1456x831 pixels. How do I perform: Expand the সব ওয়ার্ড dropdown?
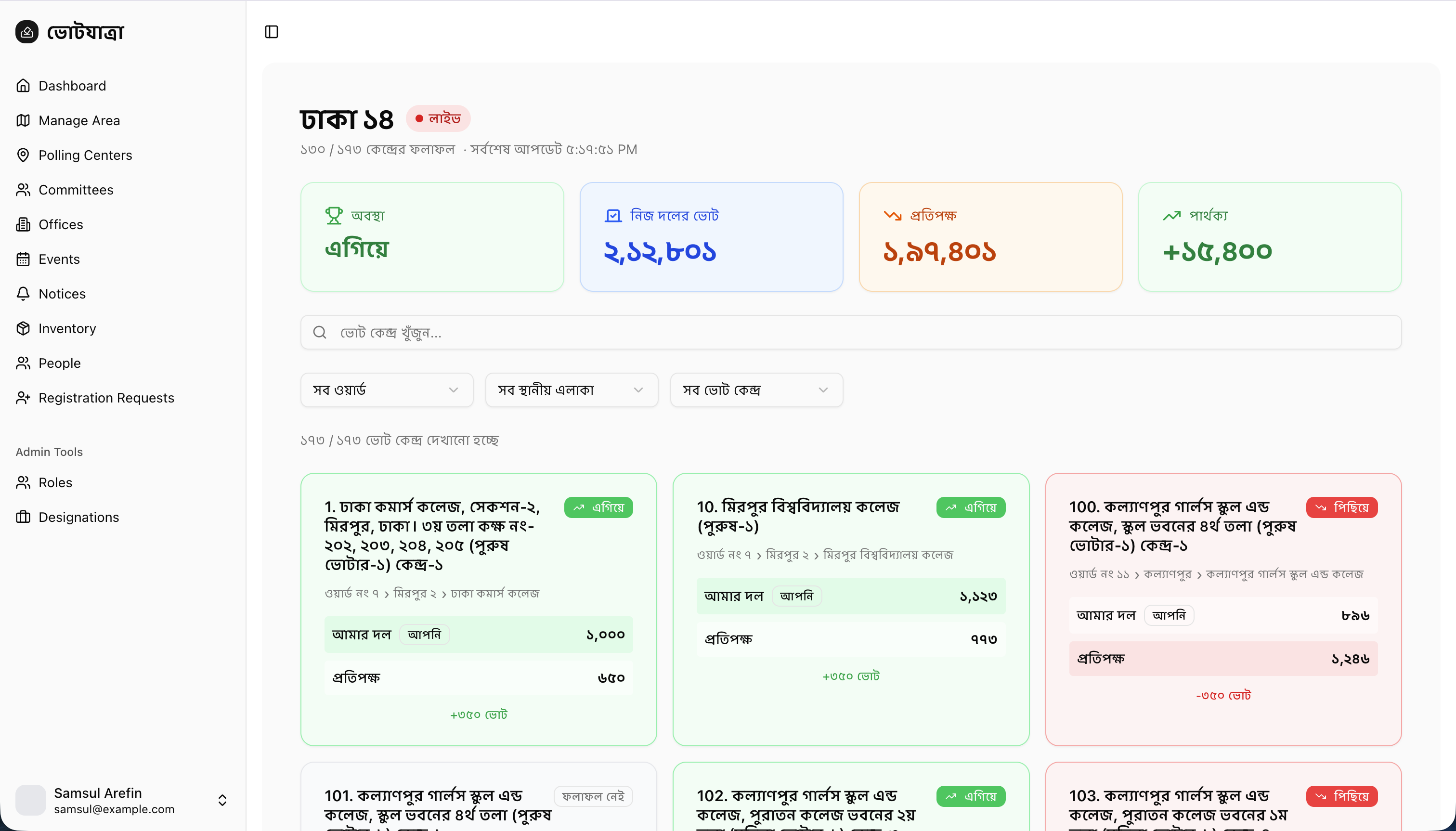click(x=387, y=390)
